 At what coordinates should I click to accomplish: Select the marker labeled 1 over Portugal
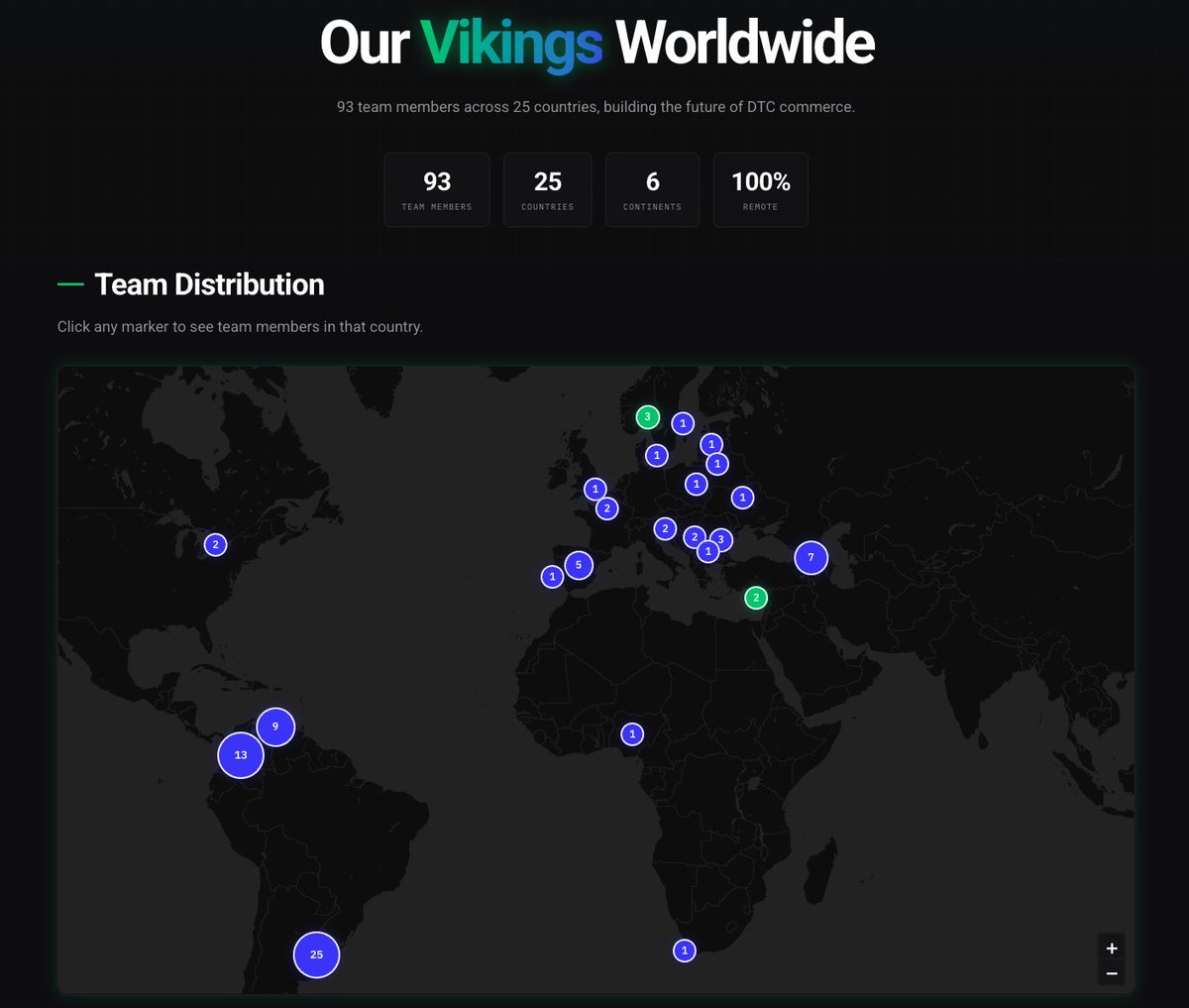[x=552, y=576]
